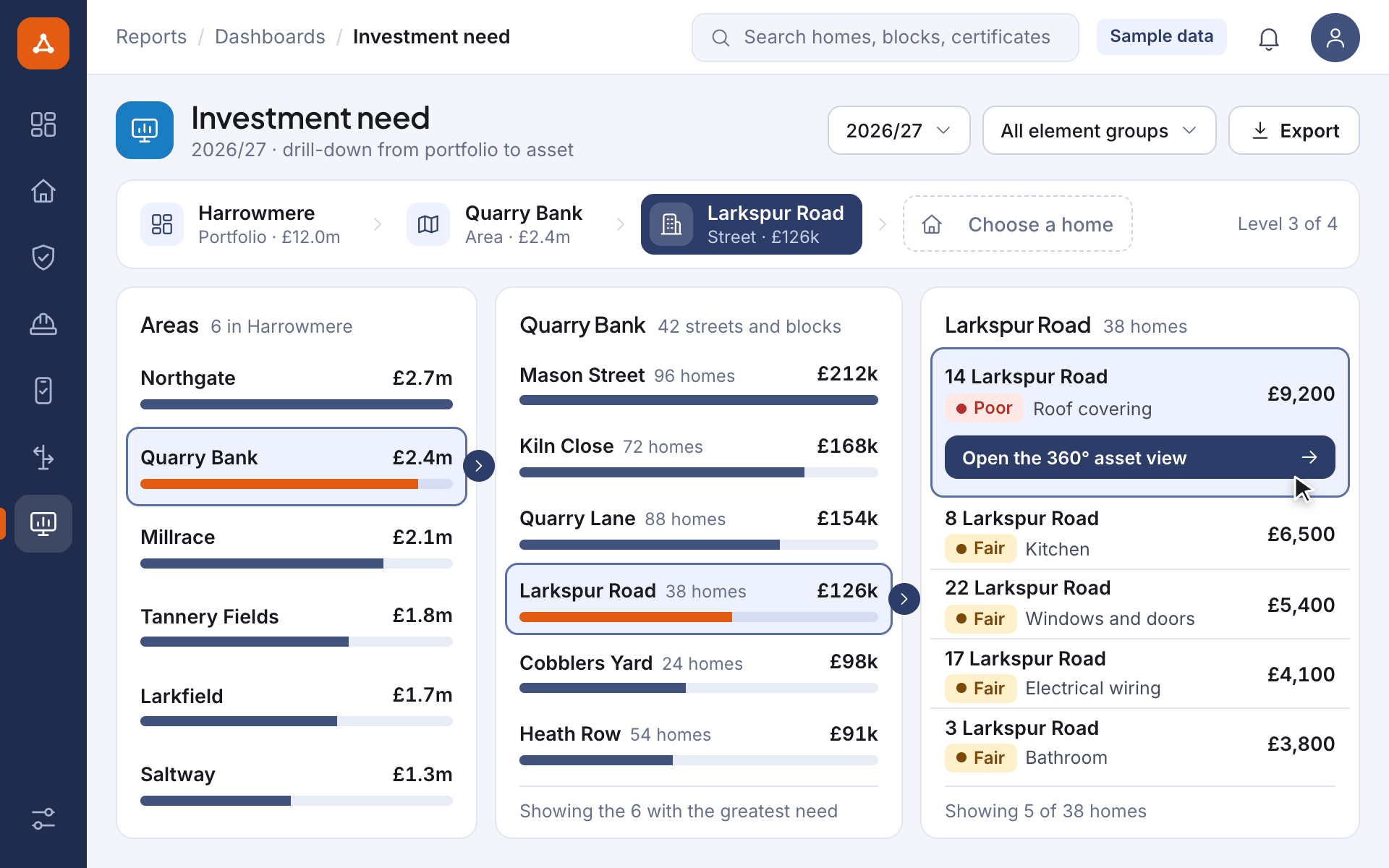Click the arrow icon on 360° asset view
Image resolution: width=1389 pixels, height=868 pixels.
1309,457
